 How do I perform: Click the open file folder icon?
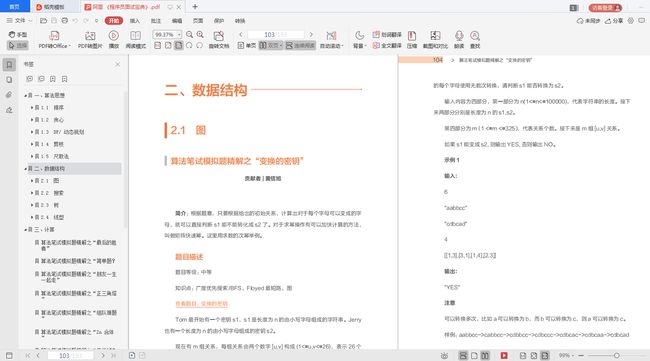tap(43, 20)
